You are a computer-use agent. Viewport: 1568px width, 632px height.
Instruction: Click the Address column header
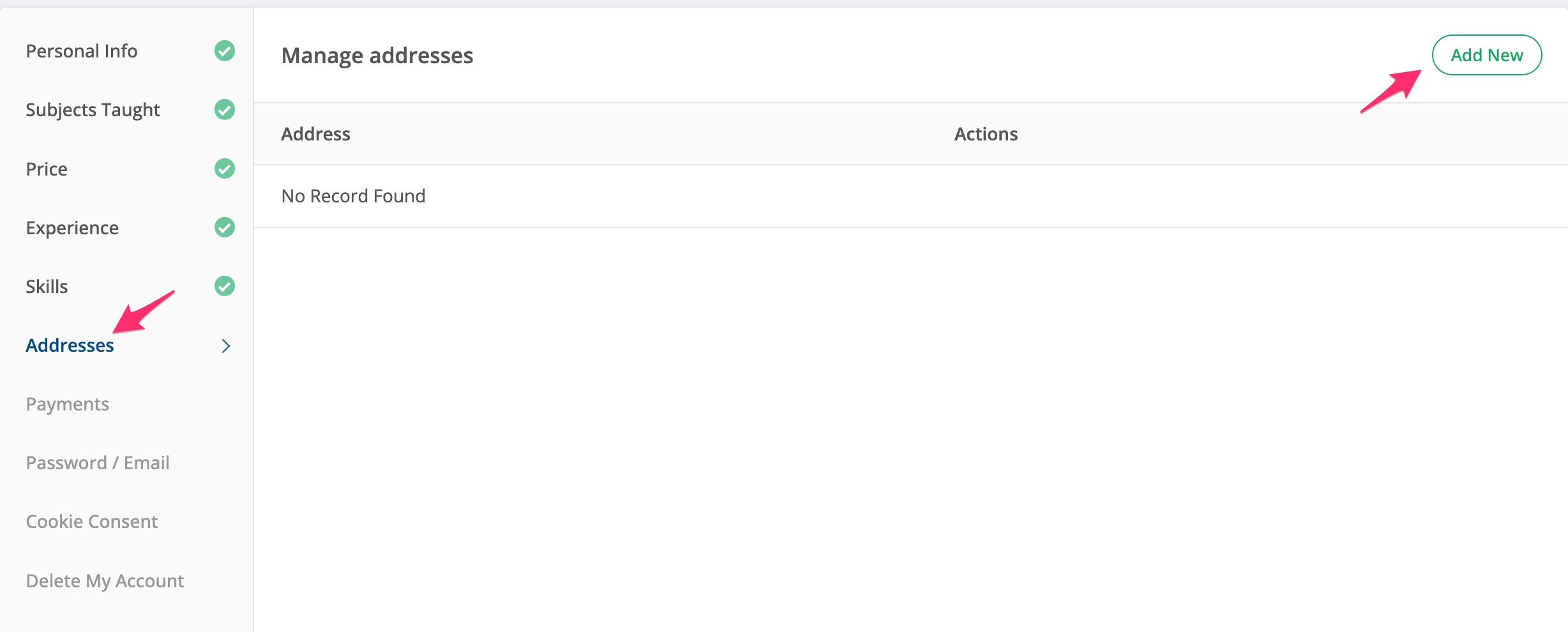pos(316,134)
